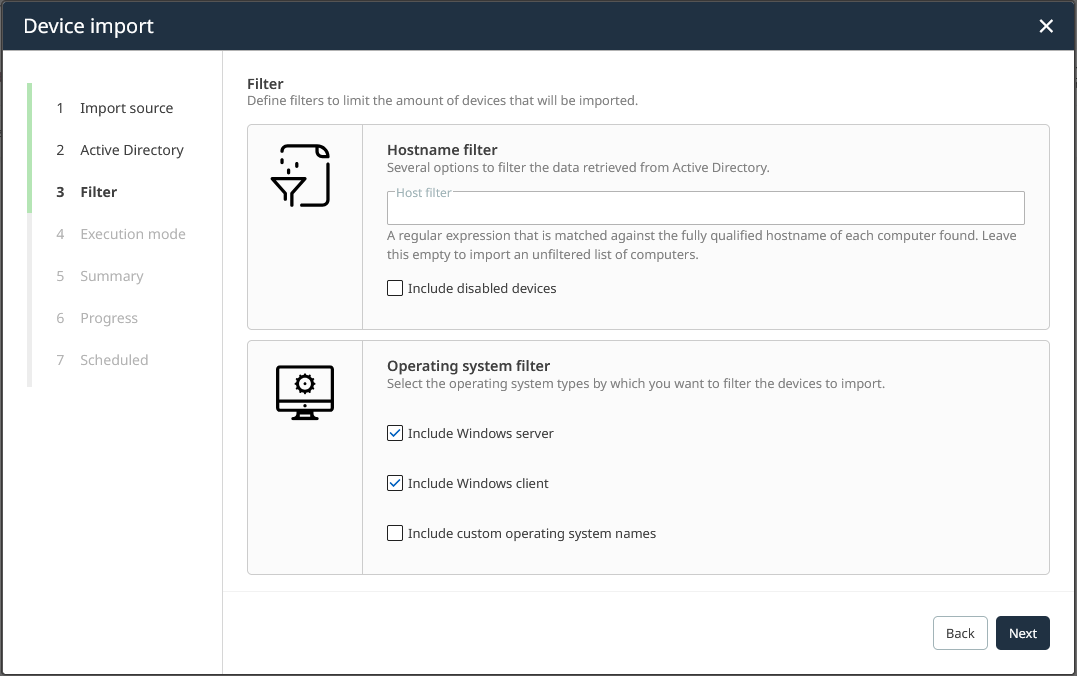1077x676 pixels.
Task: Close the Device import dialog
Action: point(1046,26)
